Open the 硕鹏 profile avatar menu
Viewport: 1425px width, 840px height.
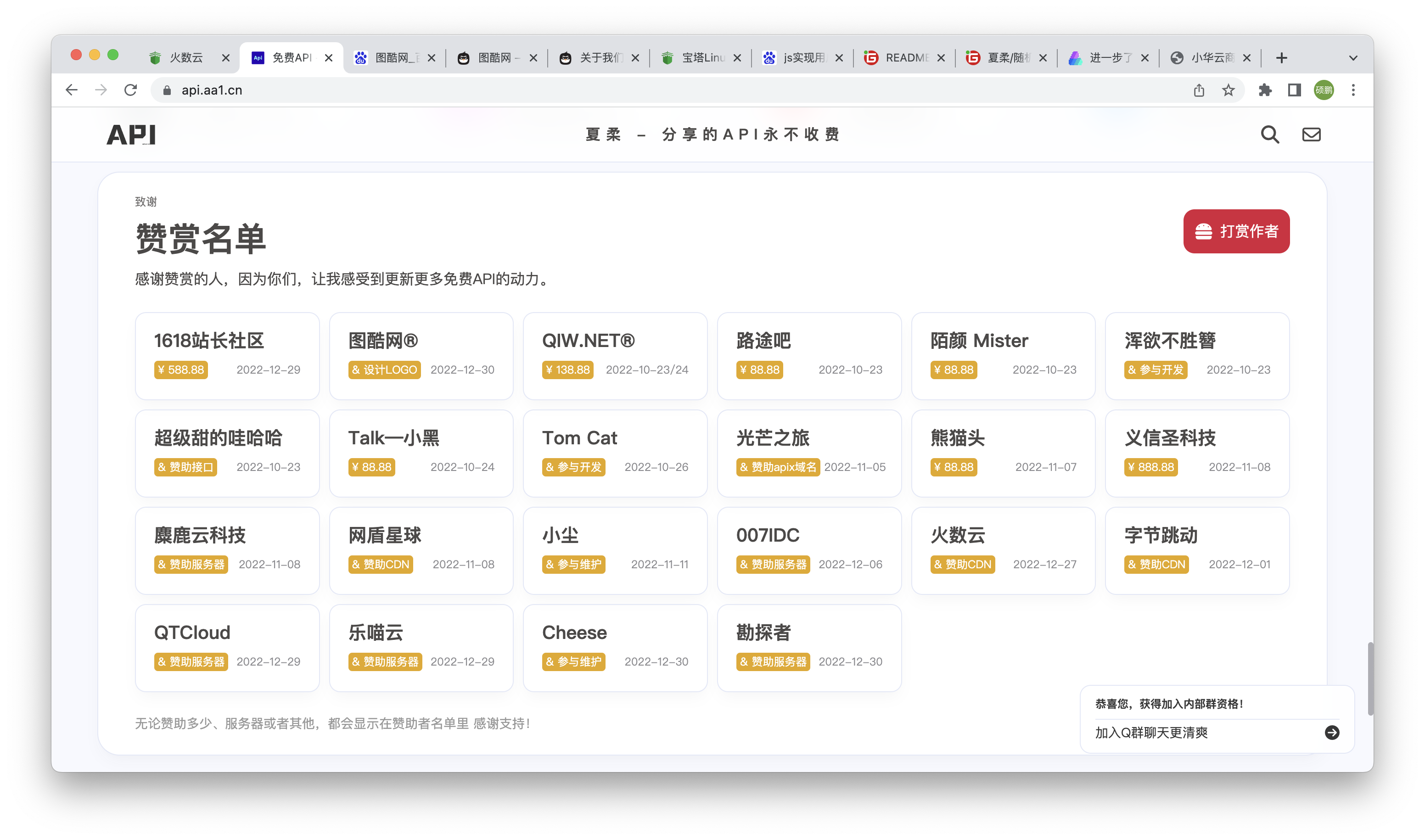1324,90
